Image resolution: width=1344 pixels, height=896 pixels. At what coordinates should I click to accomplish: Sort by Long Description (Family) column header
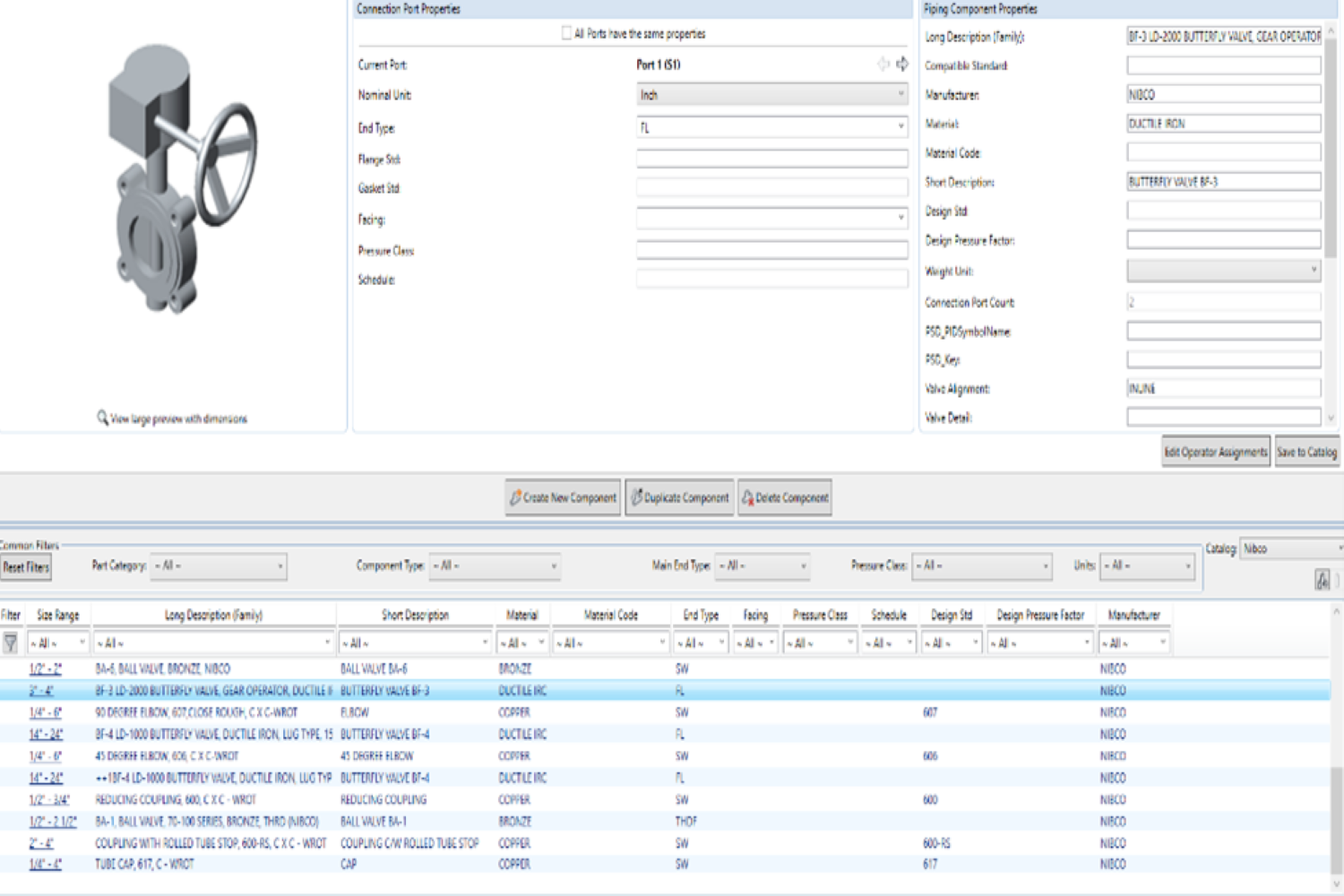(x=213, y=615)
